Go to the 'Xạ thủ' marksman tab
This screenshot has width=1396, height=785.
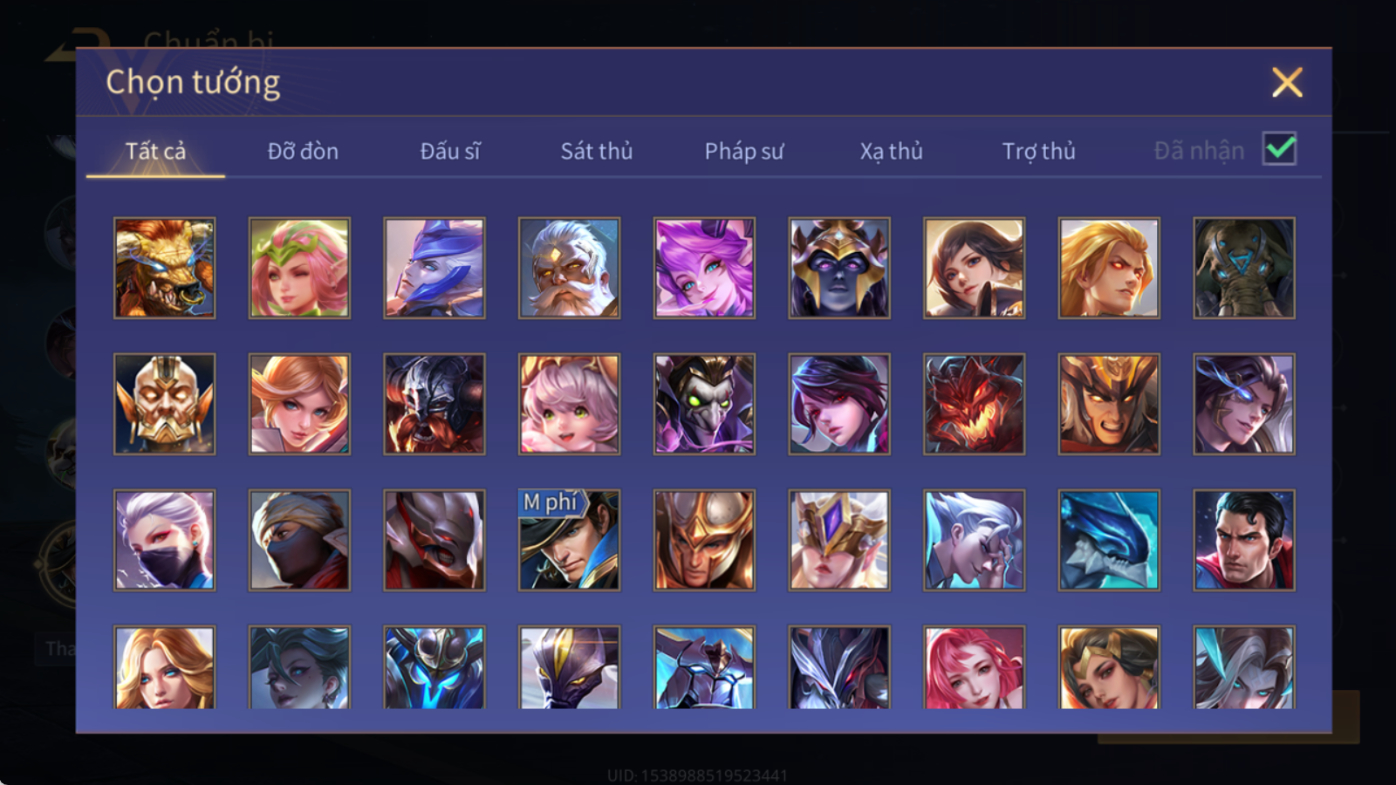891,151
